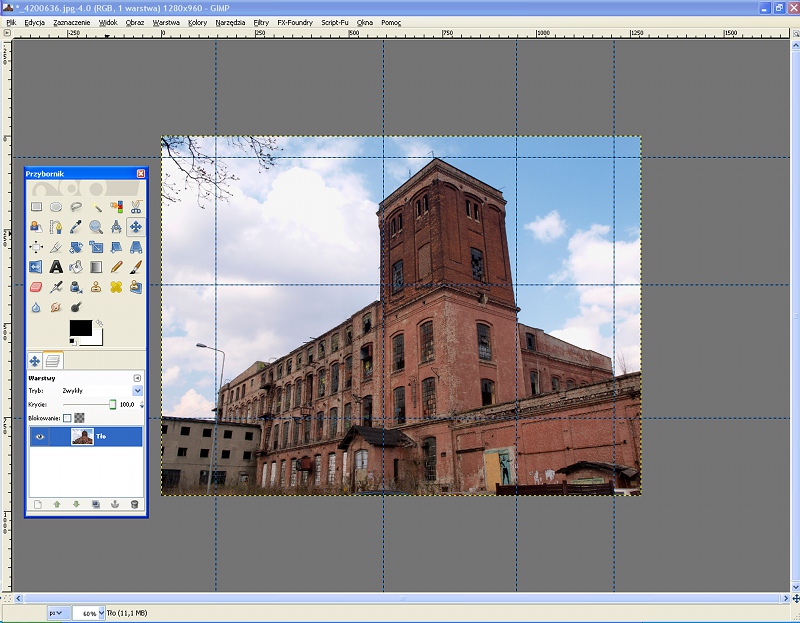Enable the lock pixels checkbox in Blokowanie
Screen dimensions: 800x623
pyautogui.click(x=67, y=418)
